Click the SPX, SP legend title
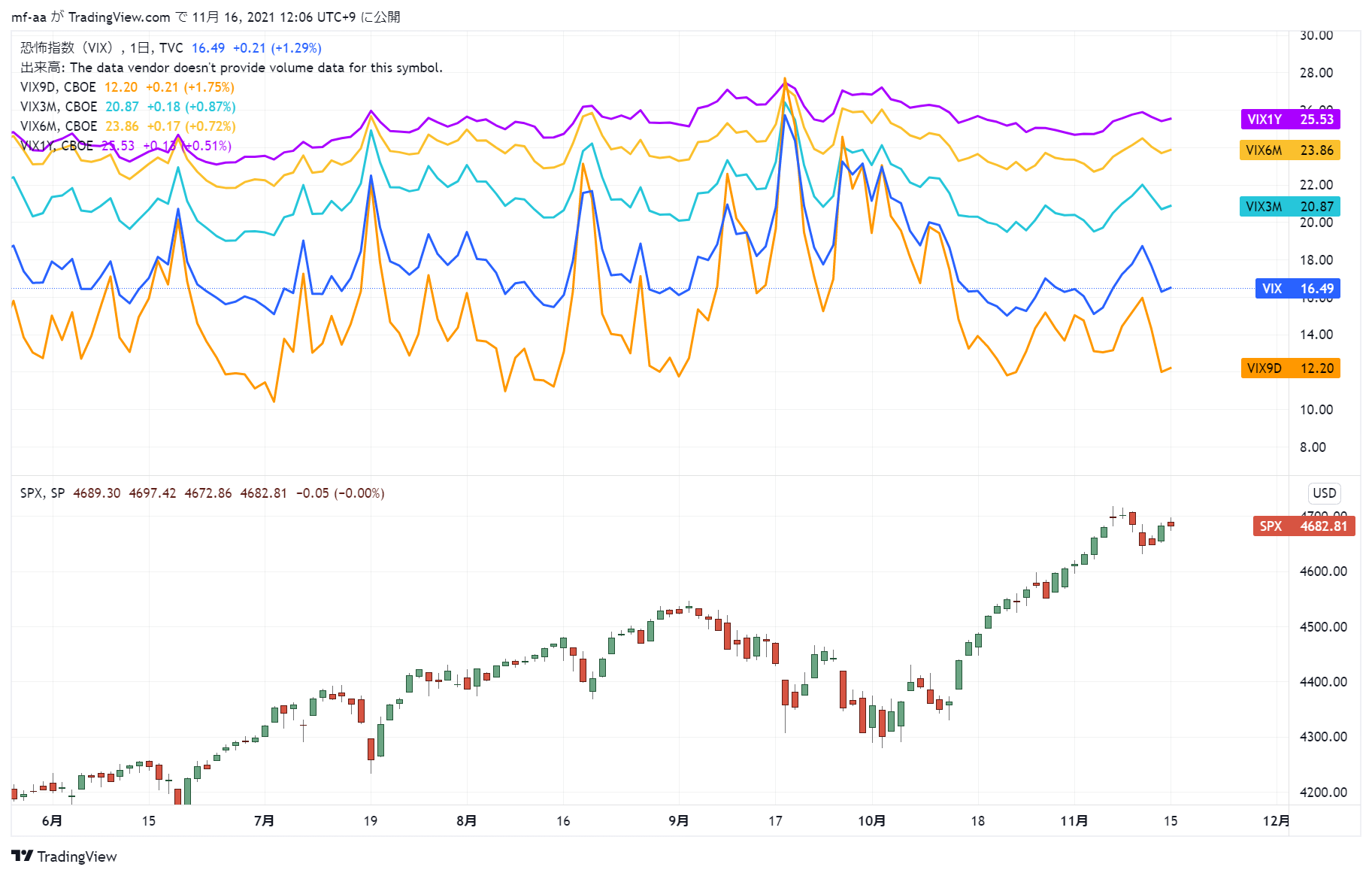The width and height of the screenshot is (1372, 876). point(42,493)
